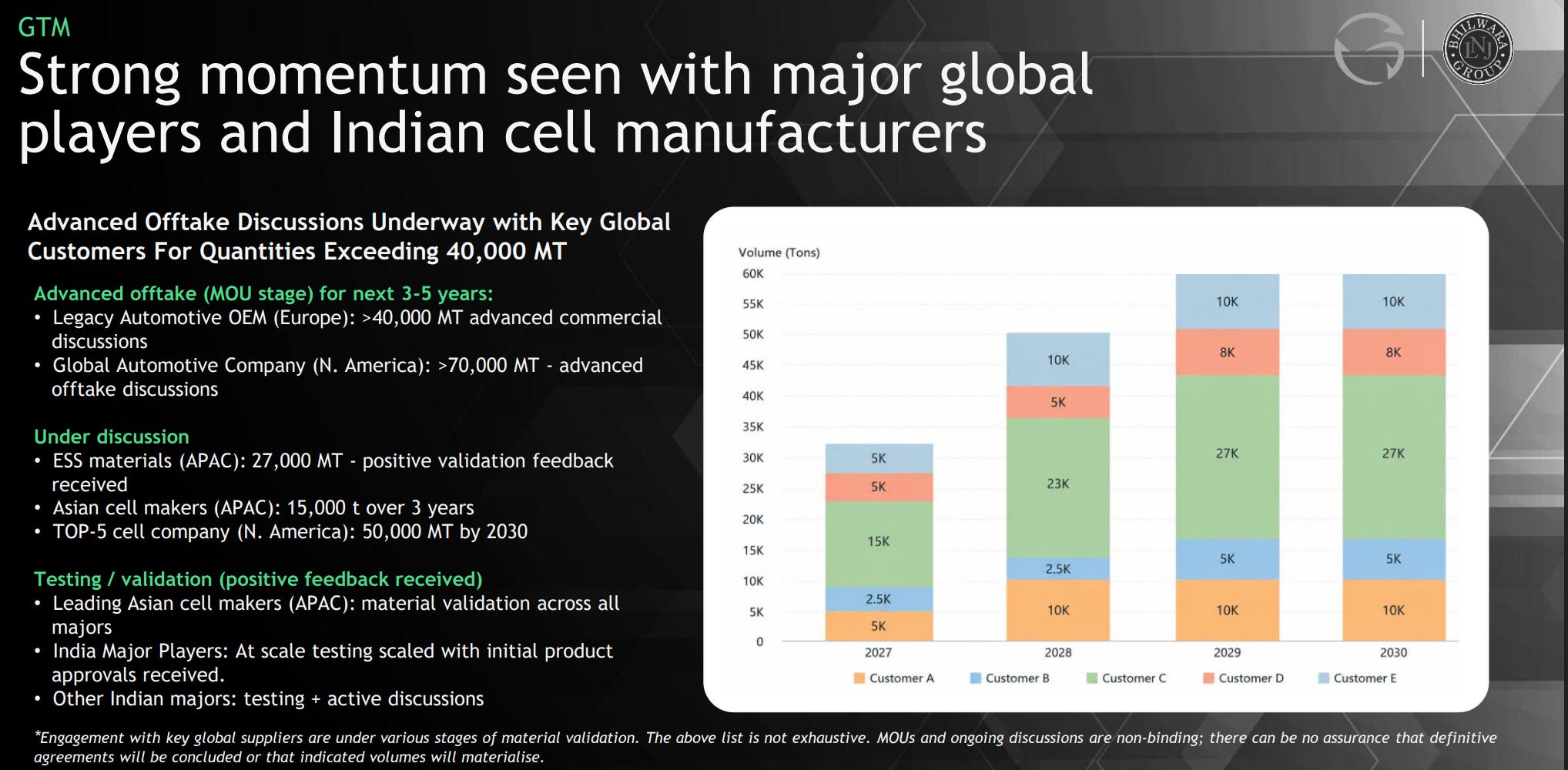Screen dimensions: 1568x770
Task: Click the "GTM" section label
Action: [x=44, y=28]
